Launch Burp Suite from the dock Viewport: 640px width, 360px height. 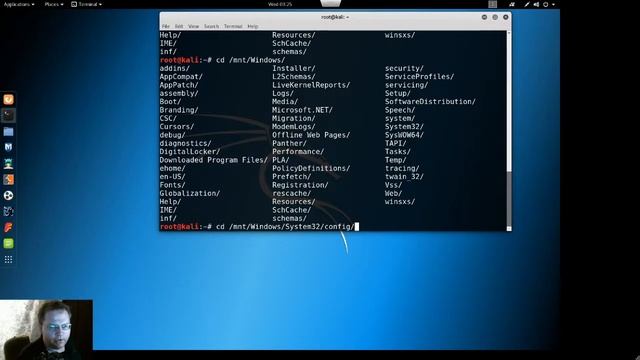pos(8,180)
